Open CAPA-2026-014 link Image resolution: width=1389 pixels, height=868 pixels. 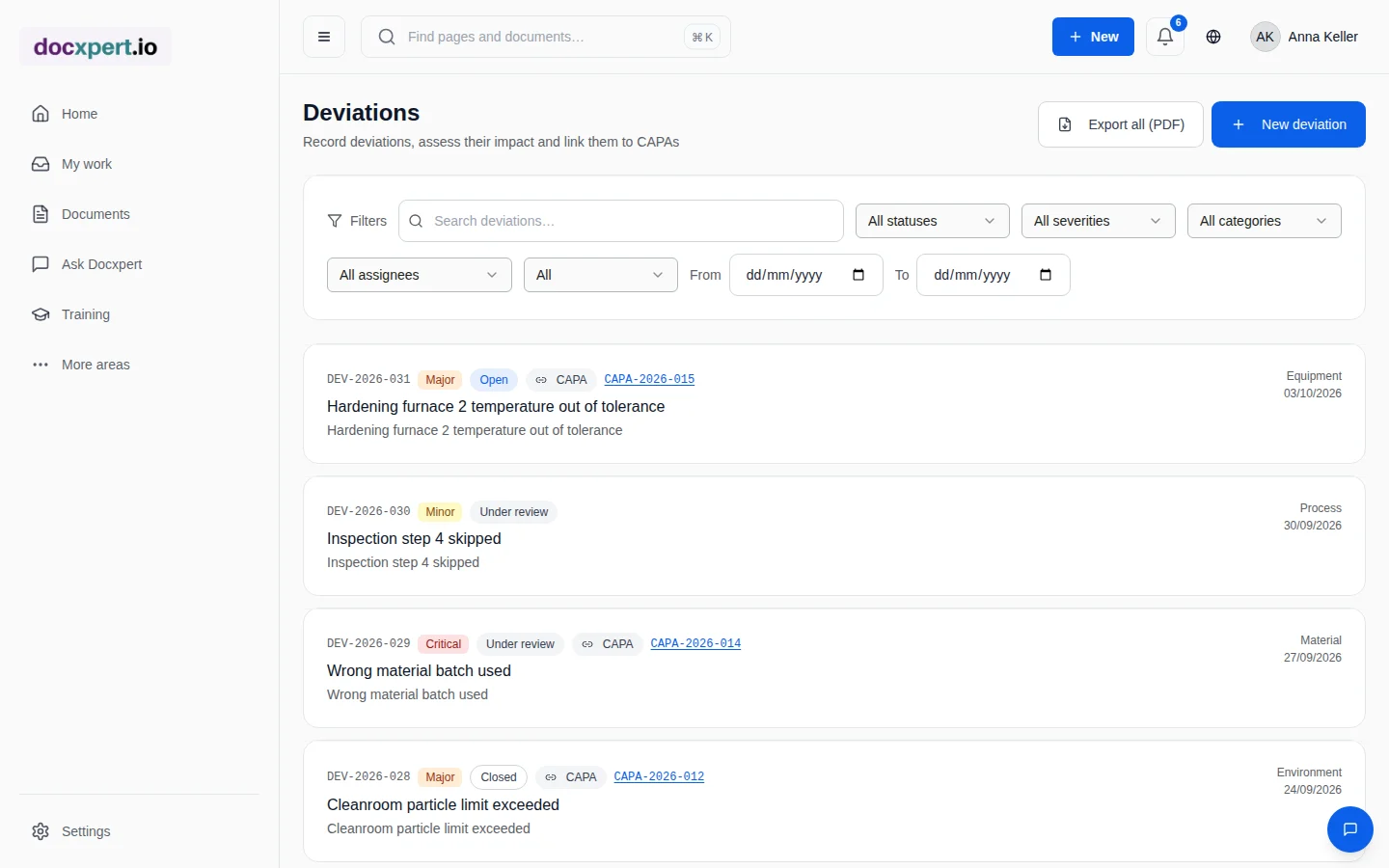[695, 644]
